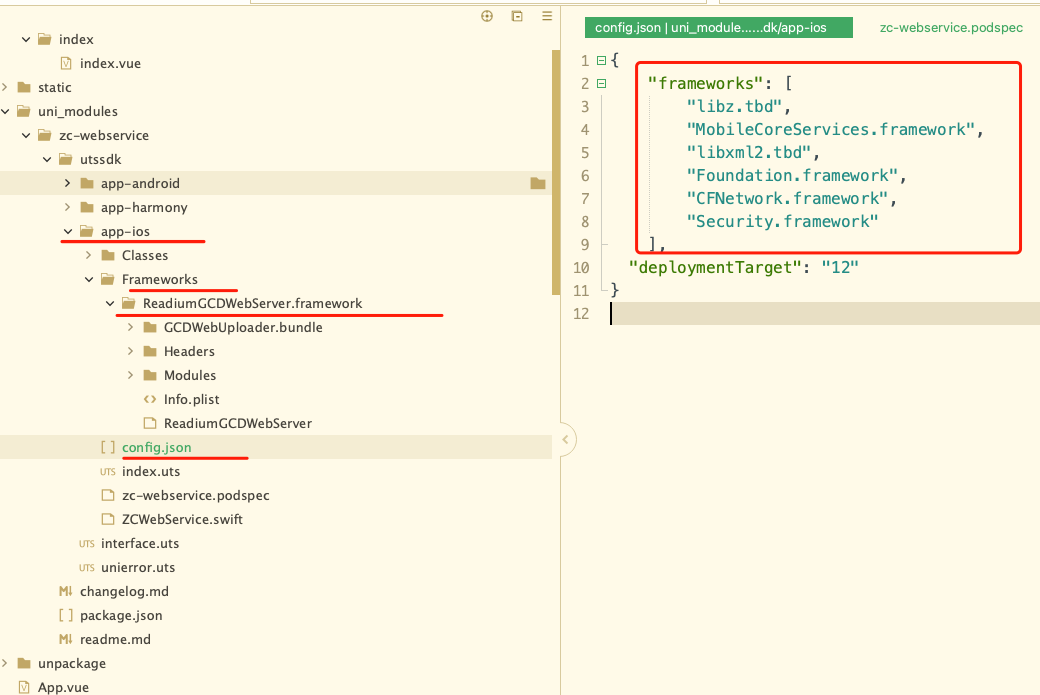Collapse the ReadiumGCDWebServer.framework folder

(109, 303)
